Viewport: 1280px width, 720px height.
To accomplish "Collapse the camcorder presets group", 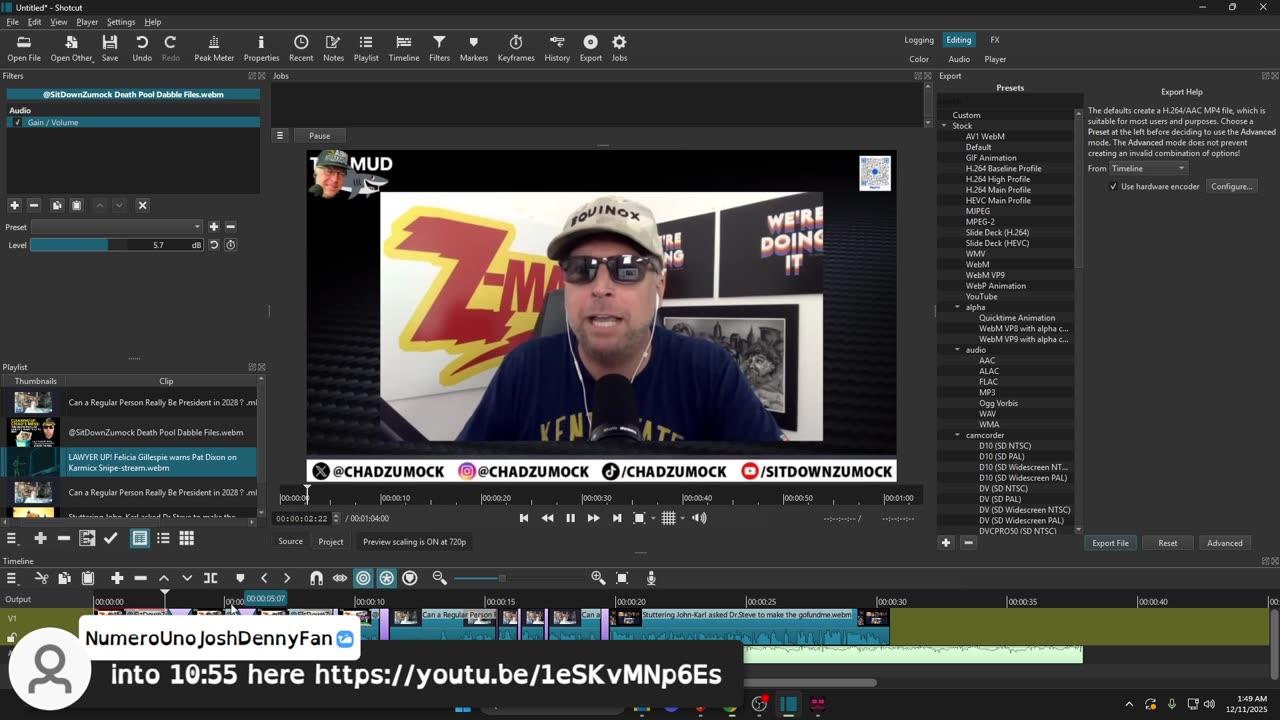I will click(x=957, y=435).
